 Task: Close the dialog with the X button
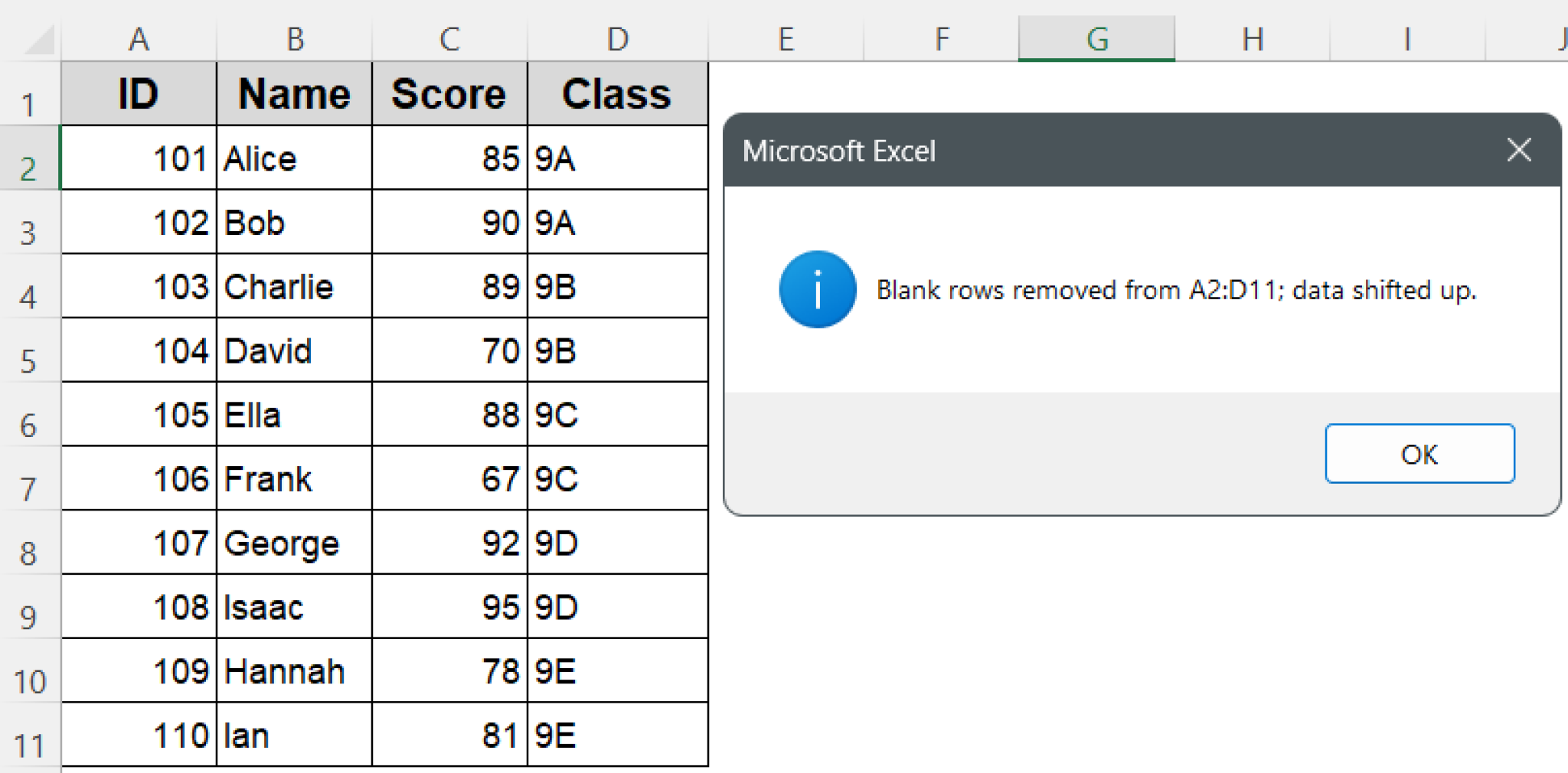click(x=1518, y=150)
